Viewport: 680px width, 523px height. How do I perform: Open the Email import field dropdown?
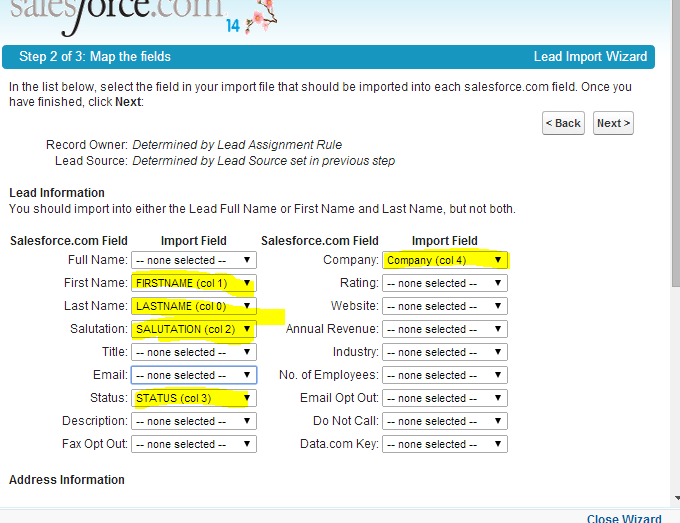point(194,375)
